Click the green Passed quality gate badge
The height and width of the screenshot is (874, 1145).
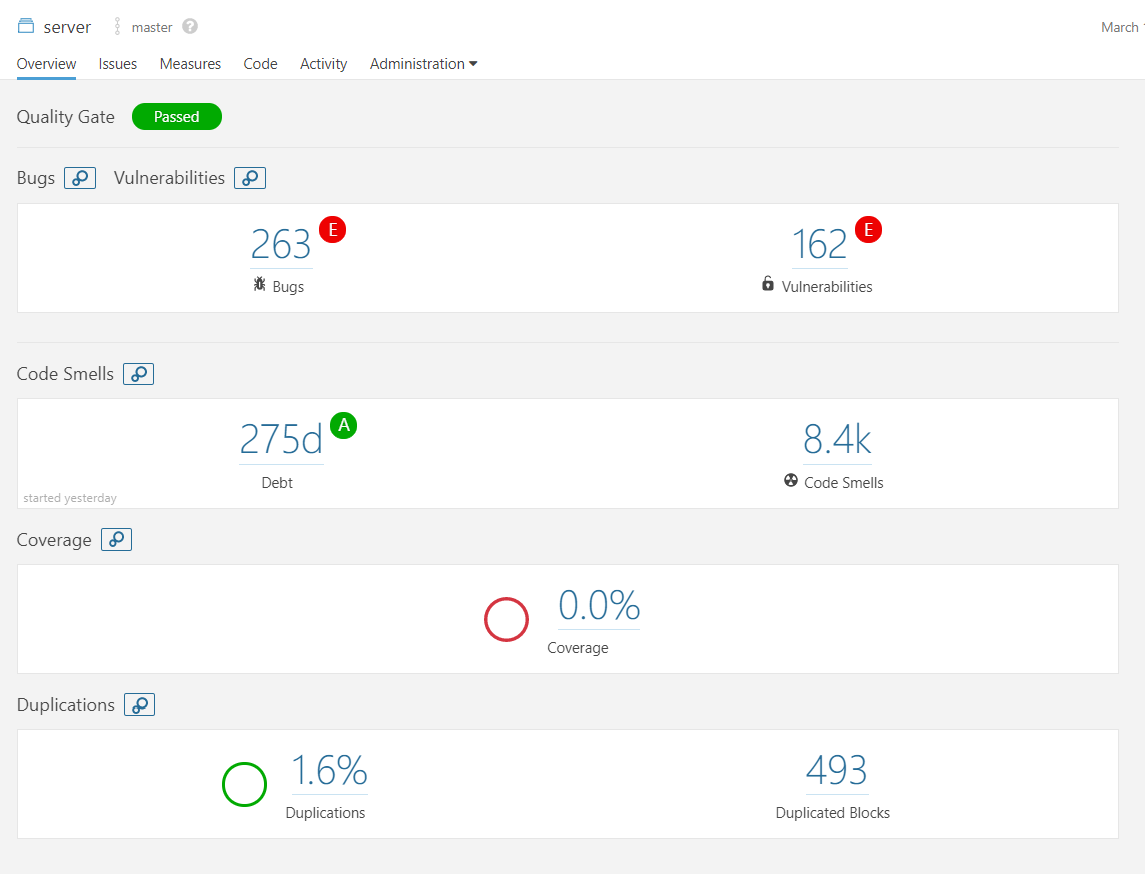177,117
